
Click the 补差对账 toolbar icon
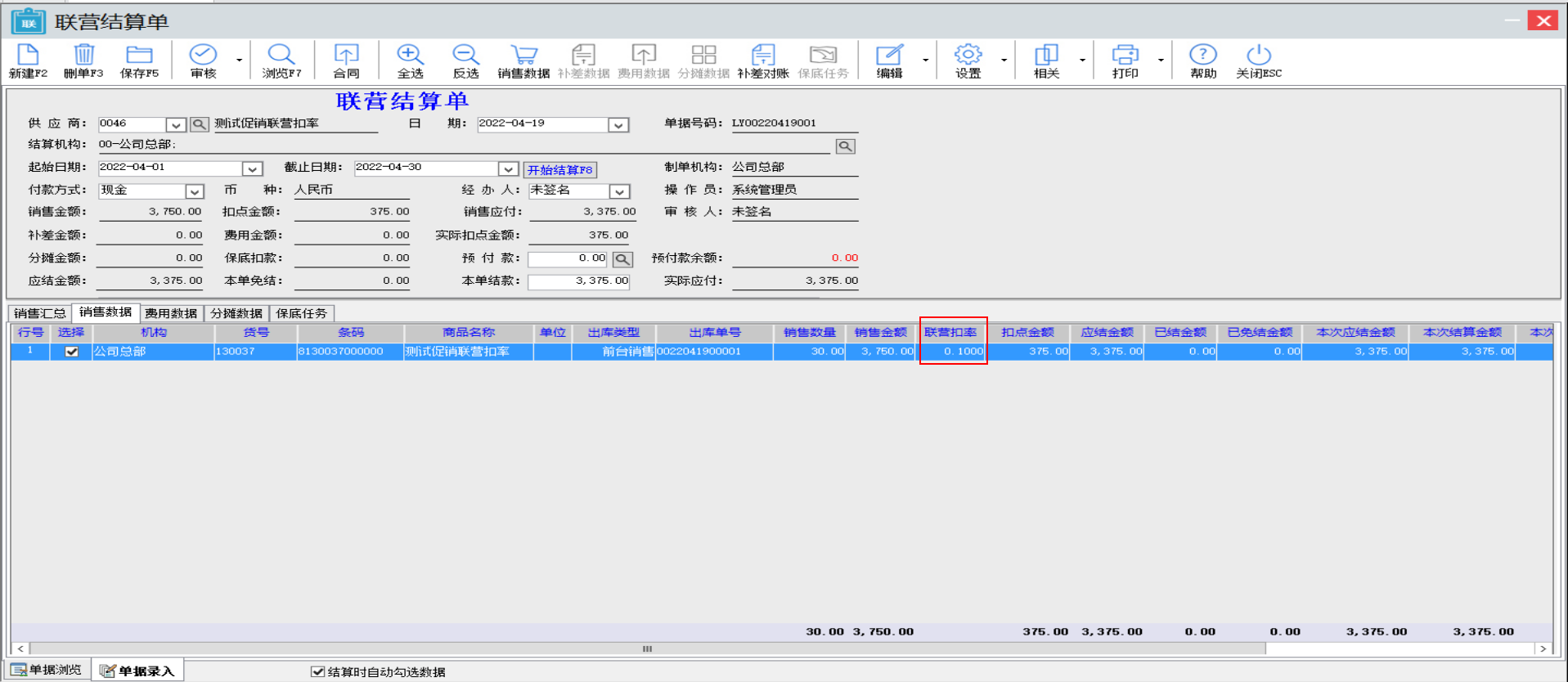point(762,56)
